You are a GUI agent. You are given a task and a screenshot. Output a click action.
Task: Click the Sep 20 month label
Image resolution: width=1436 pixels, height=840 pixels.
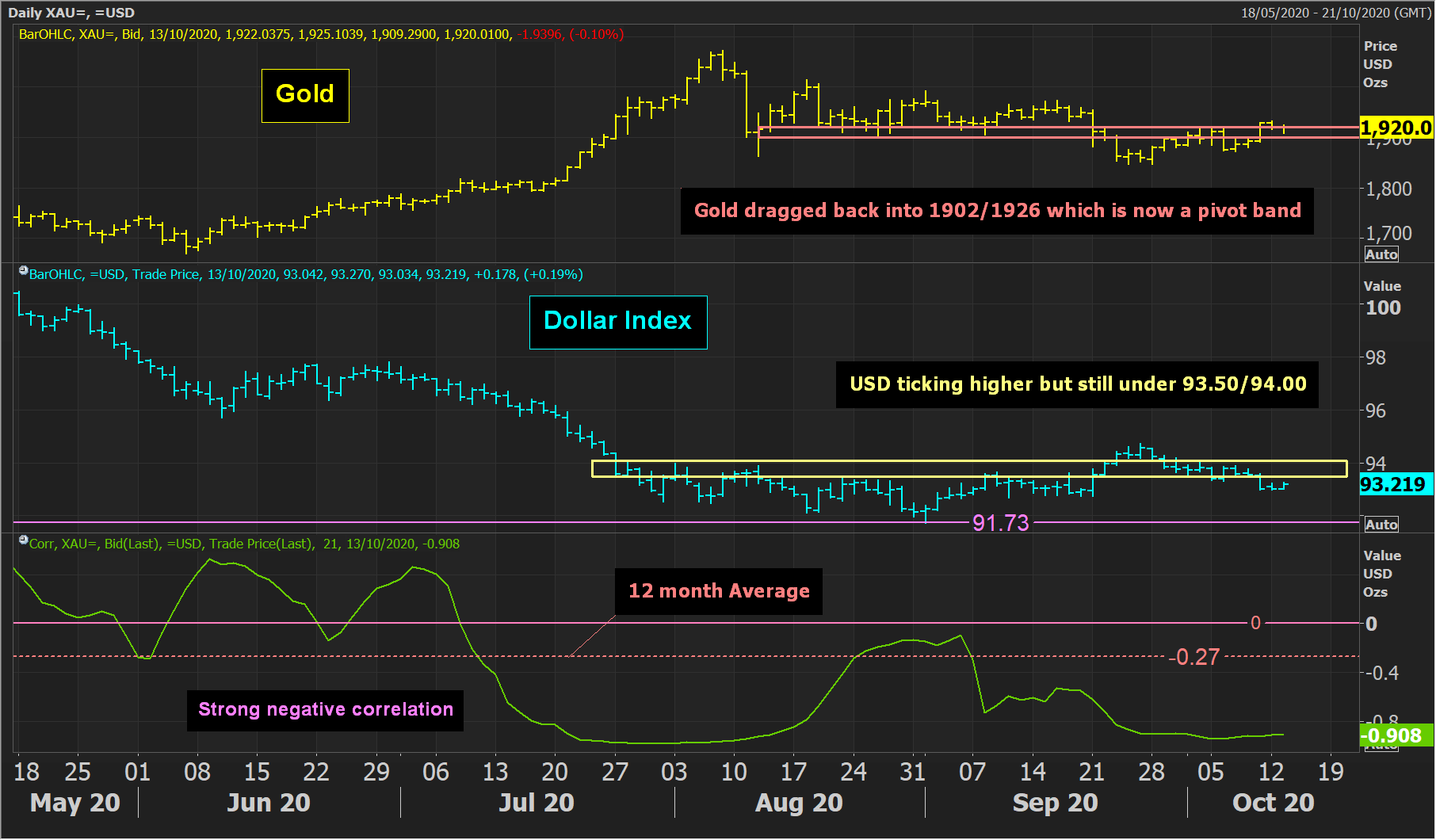pyautogui.click(x=1055, y=803)
